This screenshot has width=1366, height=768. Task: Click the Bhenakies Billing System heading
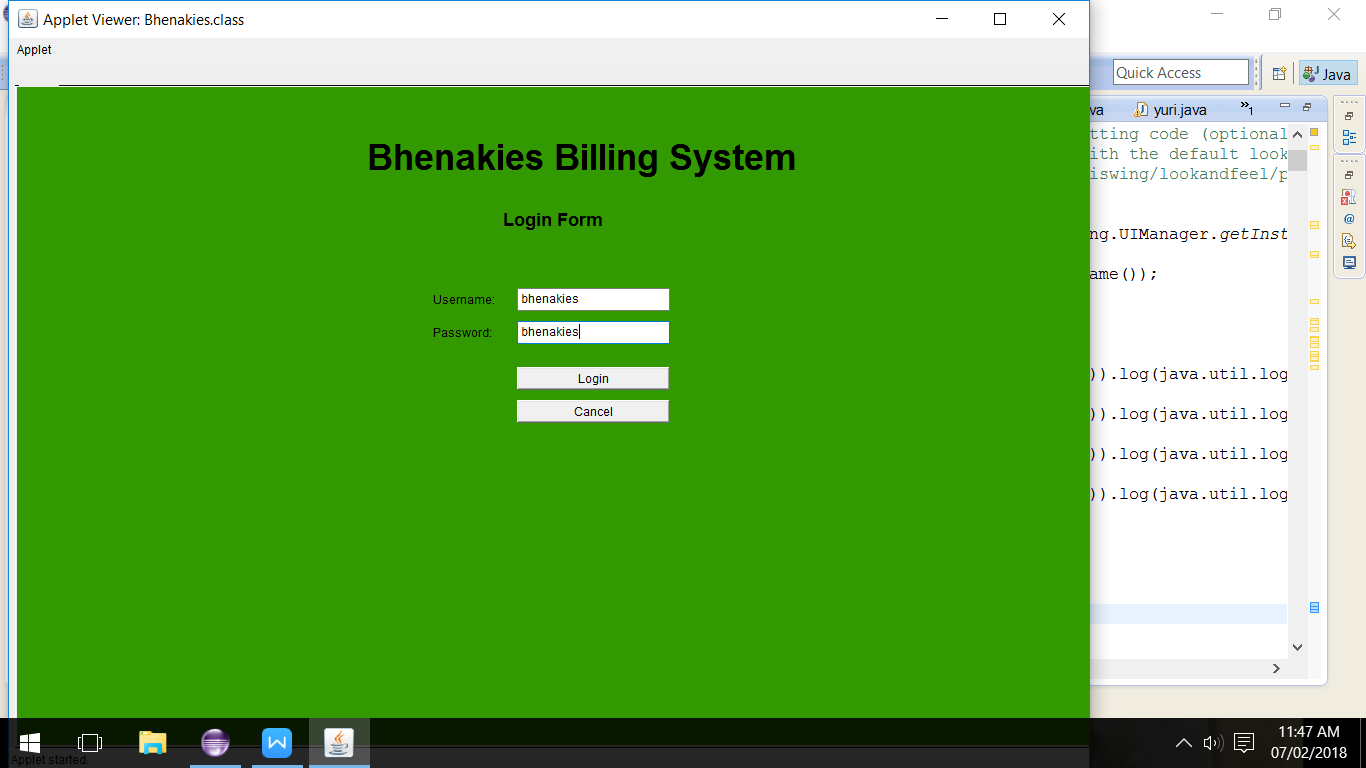click(x=582, y=158)
